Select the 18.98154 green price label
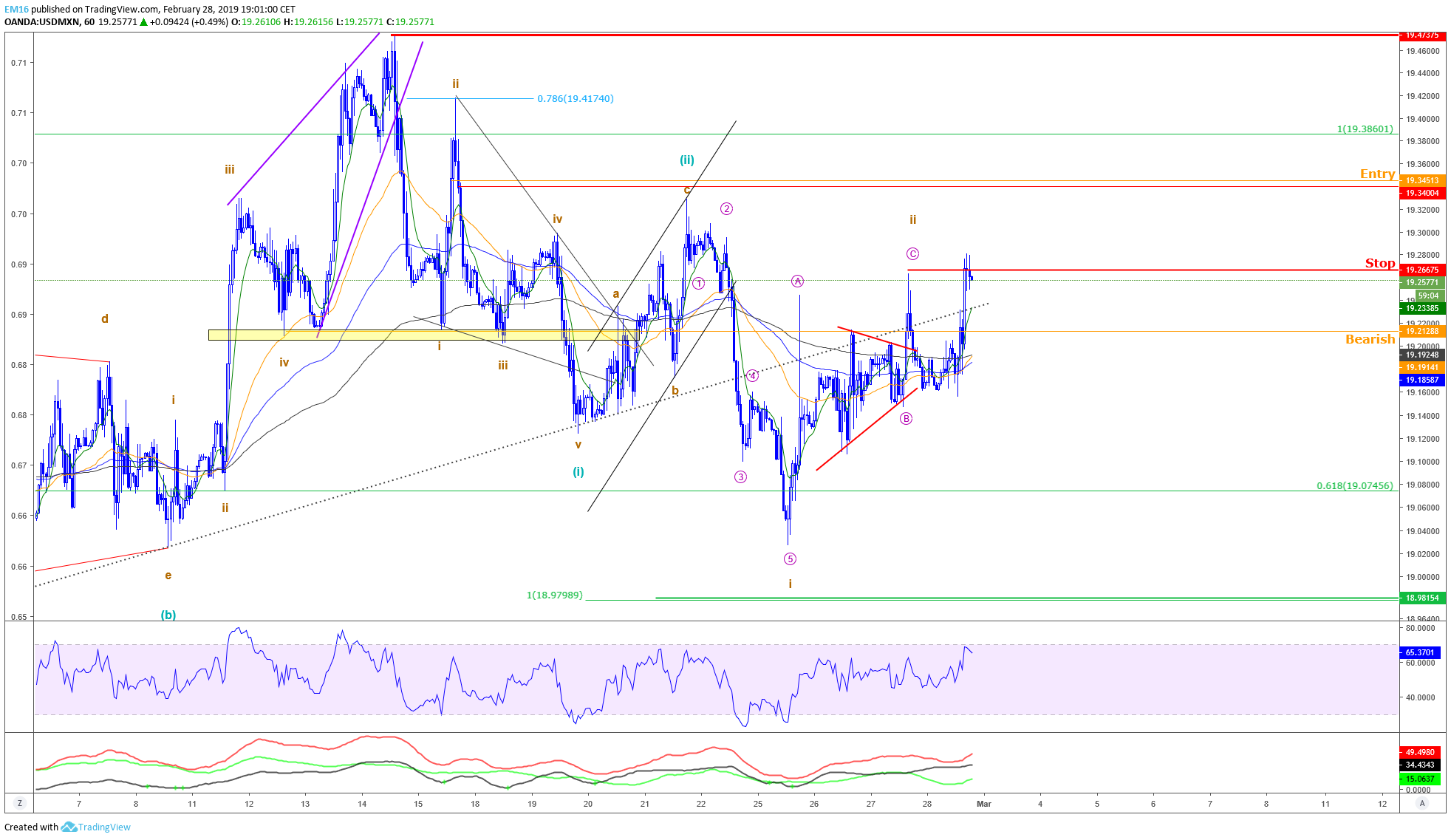The width and height of the screenshot is (1451, 840). tap(1421, 598)
